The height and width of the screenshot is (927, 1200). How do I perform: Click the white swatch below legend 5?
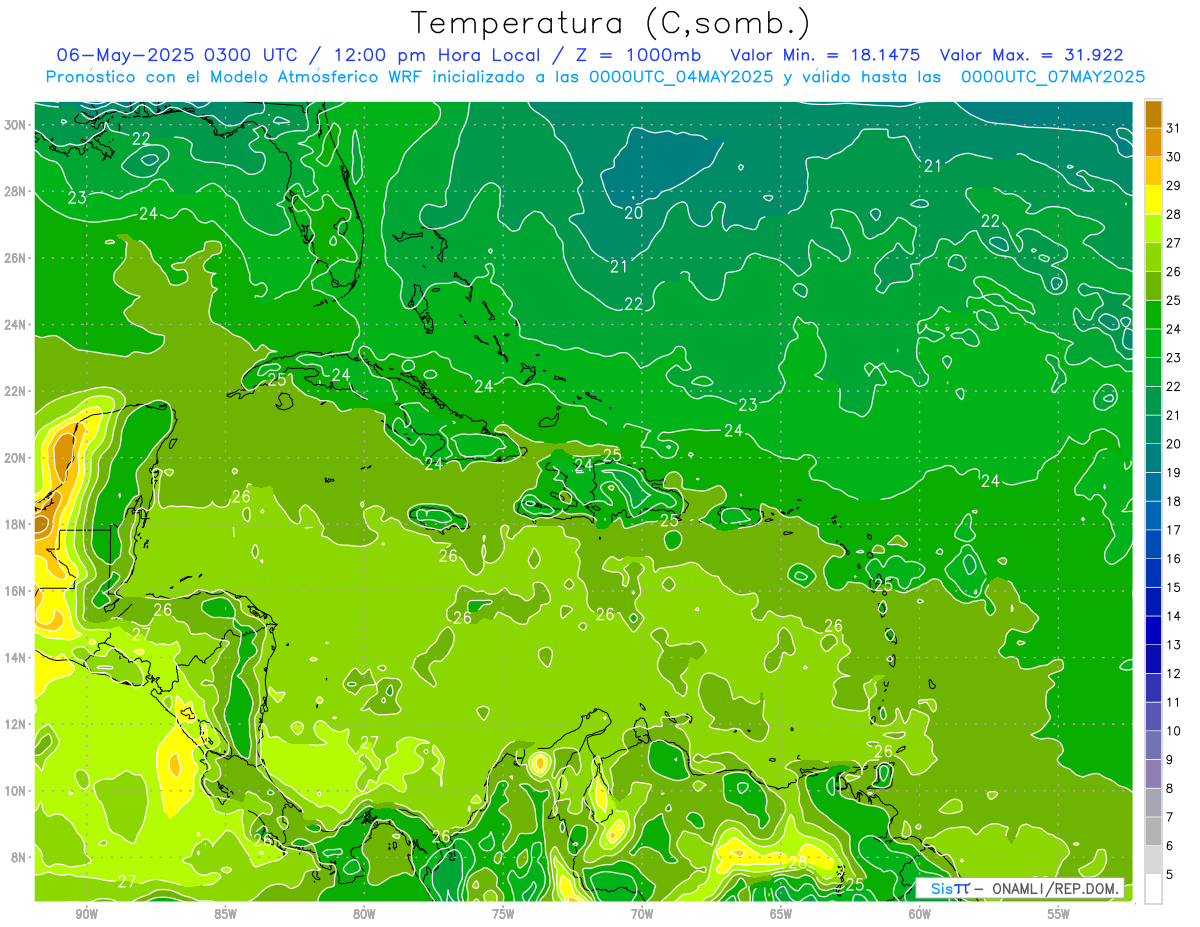coord(1153,889)
